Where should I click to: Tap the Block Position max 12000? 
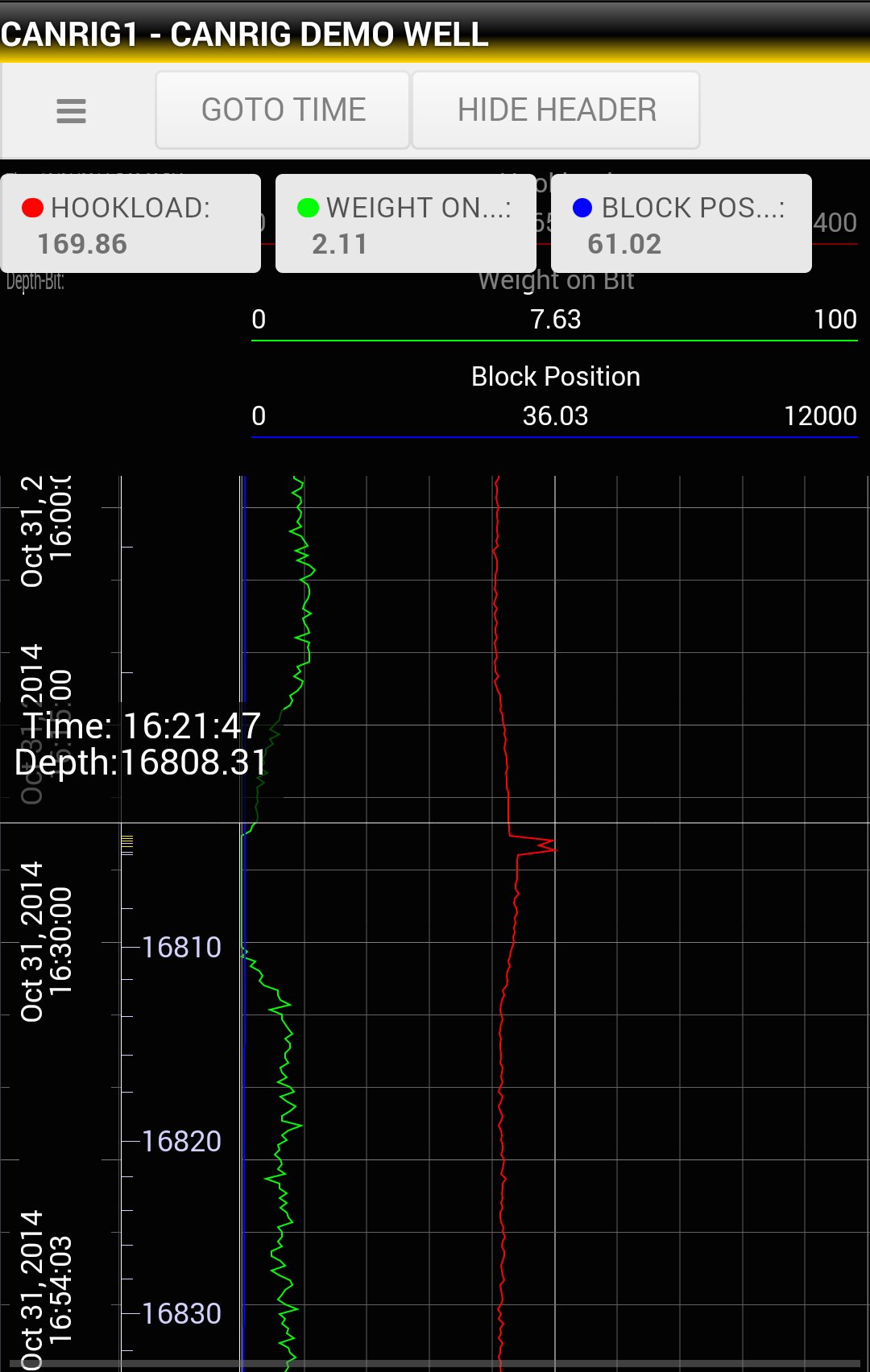(820, 416)
